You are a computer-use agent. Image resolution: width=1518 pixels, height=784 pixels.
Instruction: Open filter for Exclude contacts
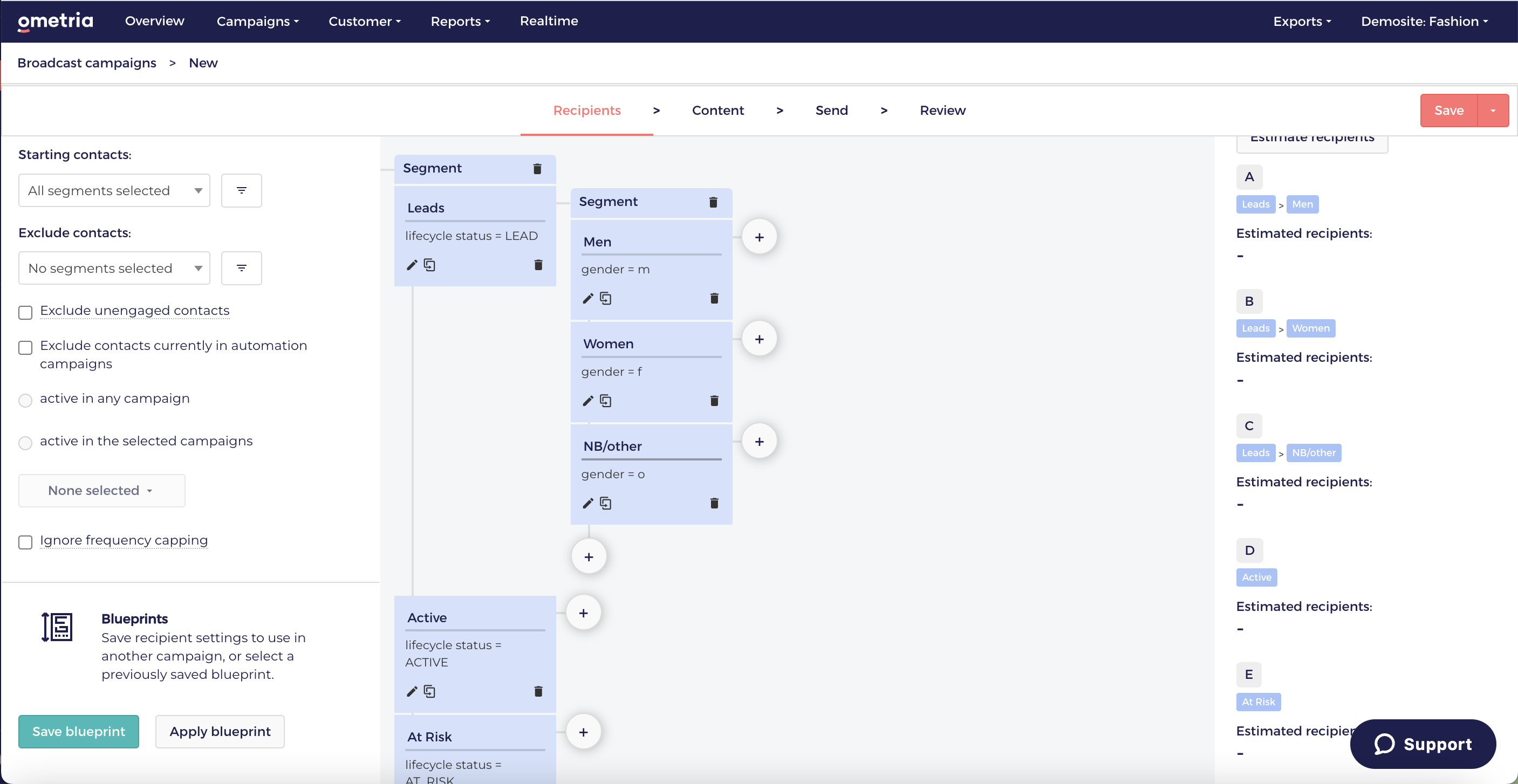click(x=242, y=268)
